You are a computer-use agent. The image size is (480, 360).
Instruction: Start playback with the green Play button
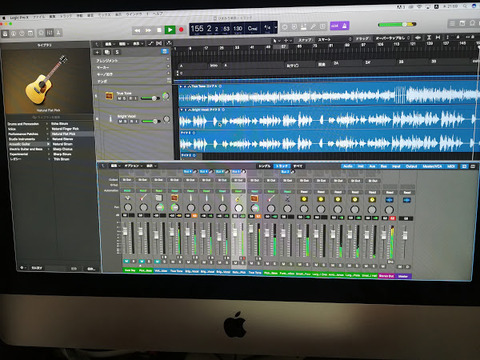(x=170, y=30)
